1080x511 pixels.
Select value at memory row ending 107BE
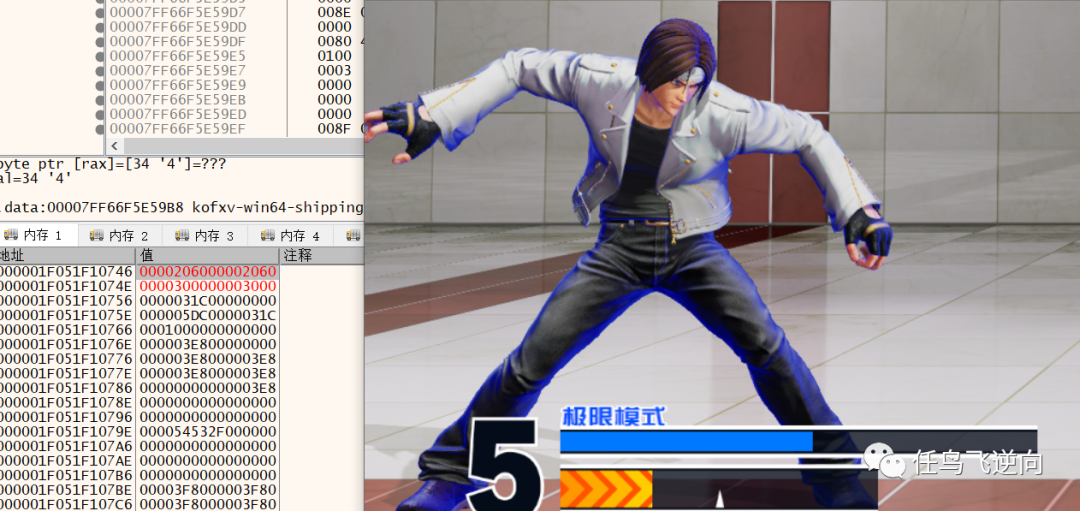208,490
